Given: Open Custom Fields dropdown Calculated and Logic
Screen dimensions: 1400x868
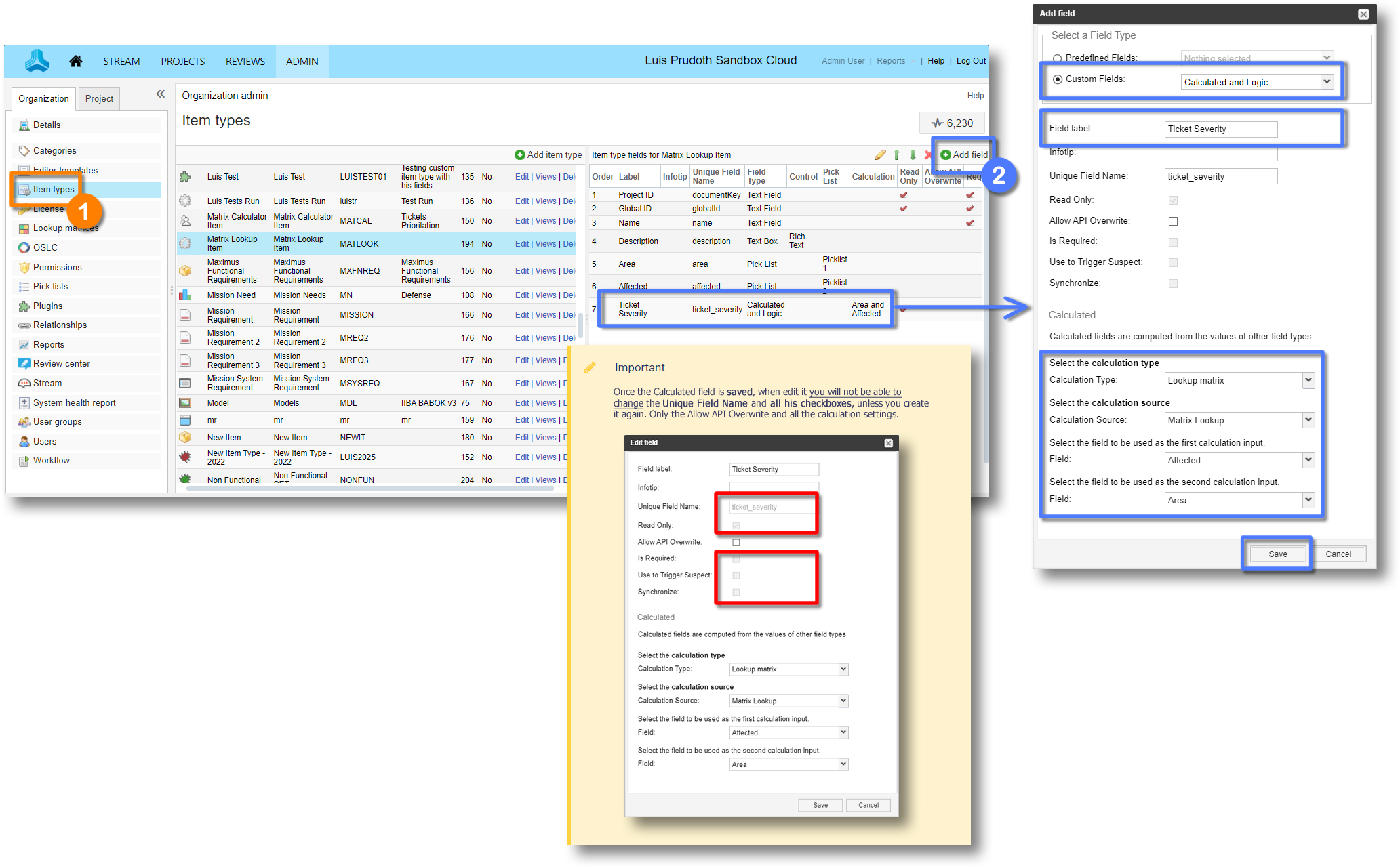Looking at the screenshot, I should [1257, 82].
